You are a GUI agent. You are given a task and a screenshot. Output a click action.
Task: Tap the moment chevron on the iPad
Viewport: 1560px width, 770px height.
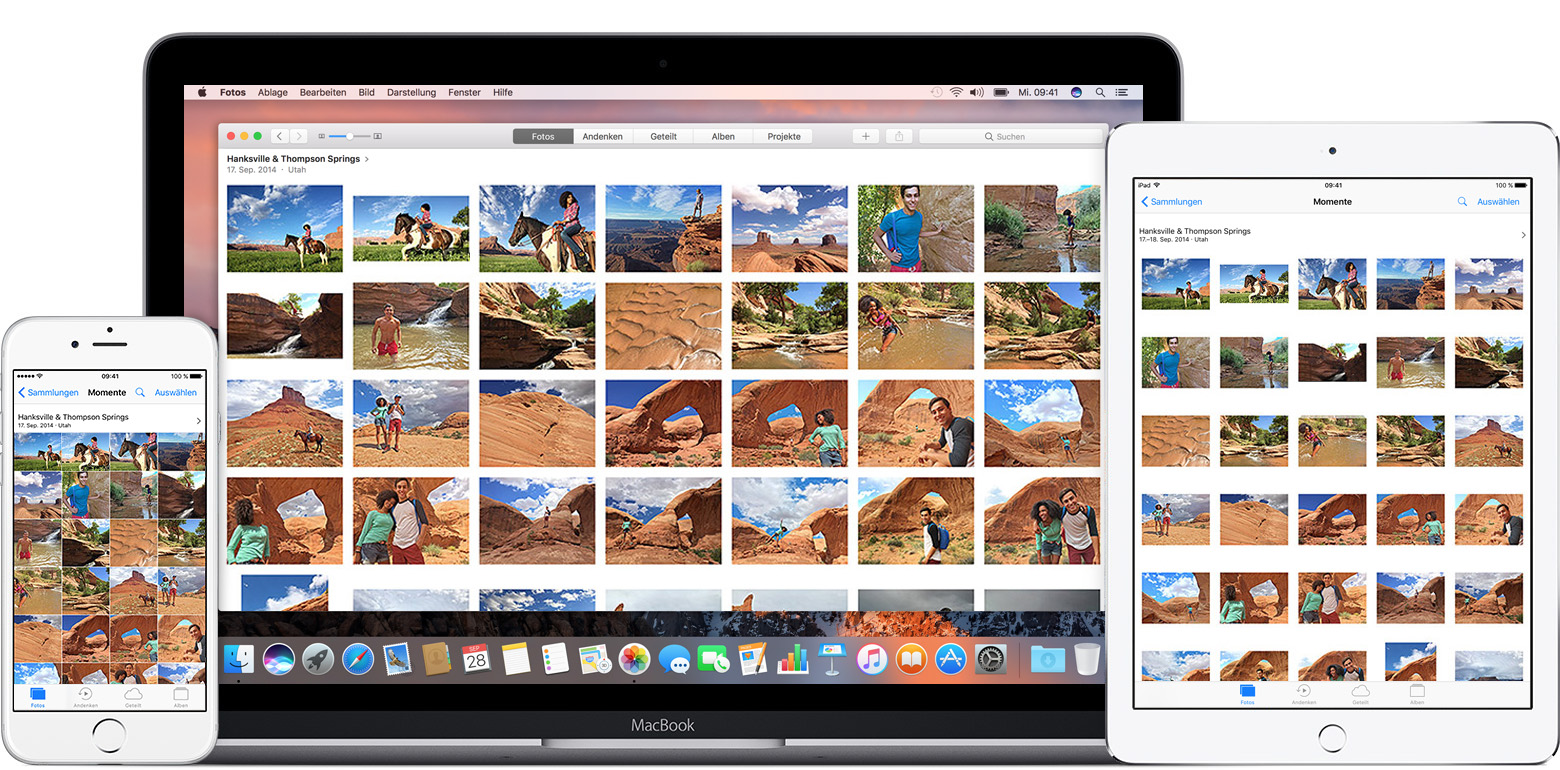(1523, 235)
